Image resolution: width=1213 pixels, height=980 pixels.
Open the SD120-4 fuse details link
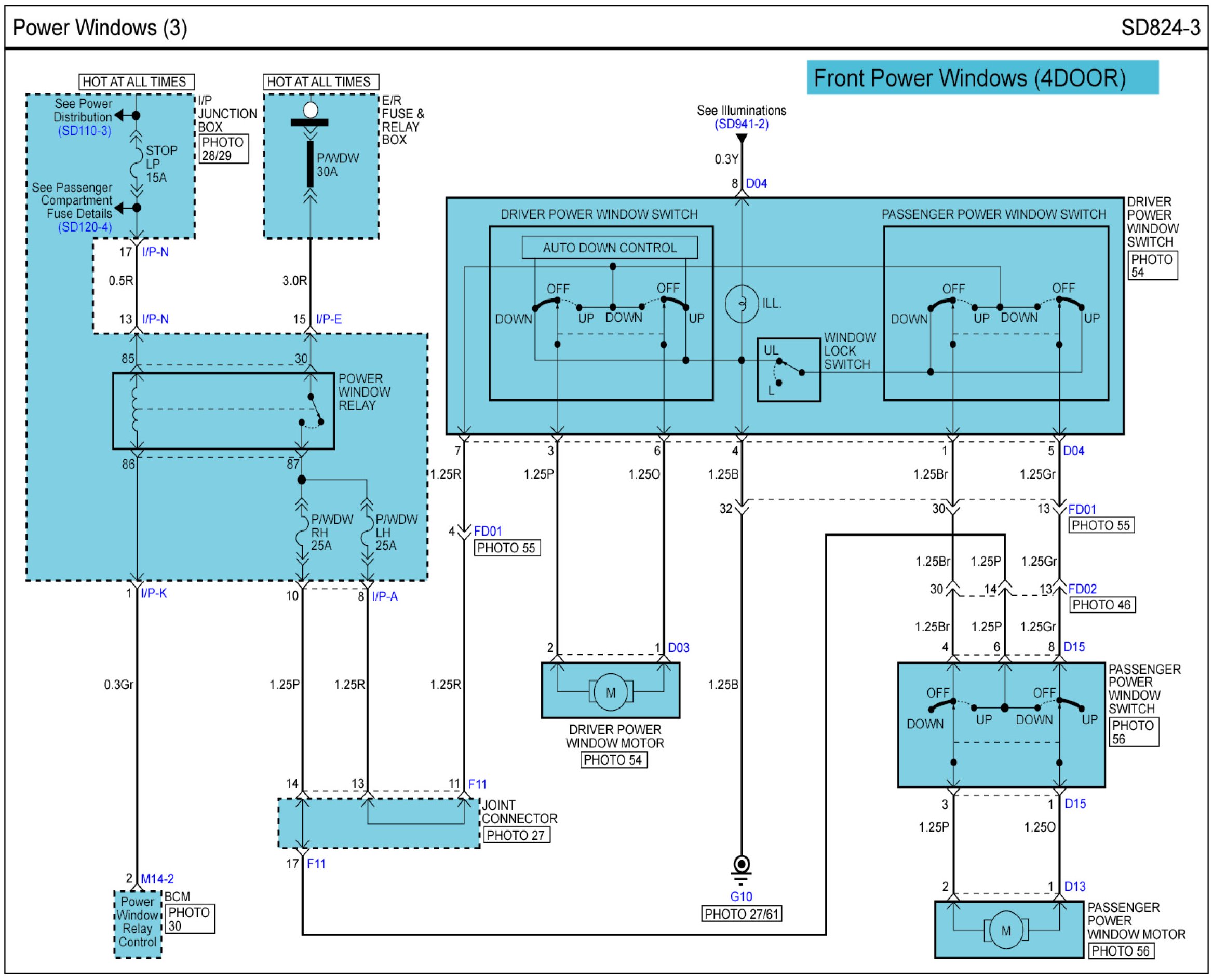tap(85, 227)
